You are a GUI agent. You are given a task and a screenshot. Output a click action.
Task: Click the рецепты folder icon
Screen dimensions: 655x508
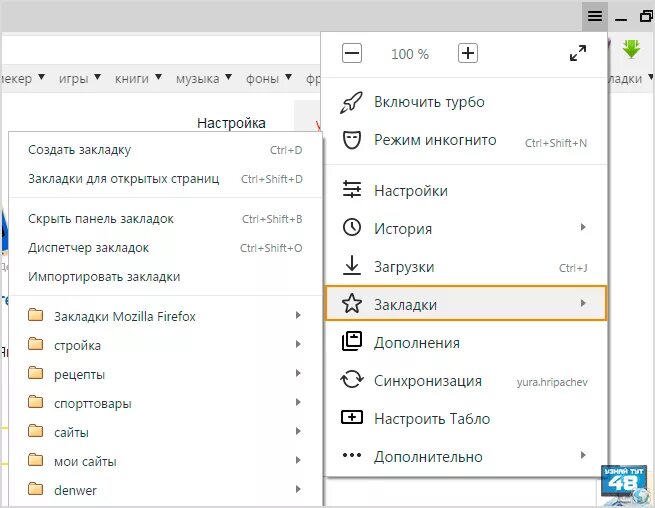coord(36,373)
